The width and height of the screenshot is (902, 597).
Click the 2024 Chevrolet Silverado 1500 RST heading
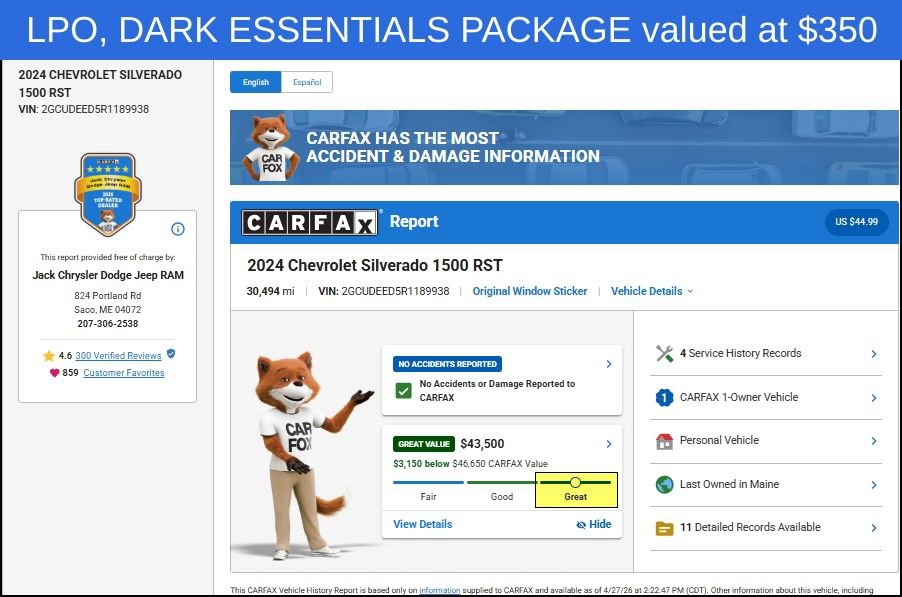374,265
